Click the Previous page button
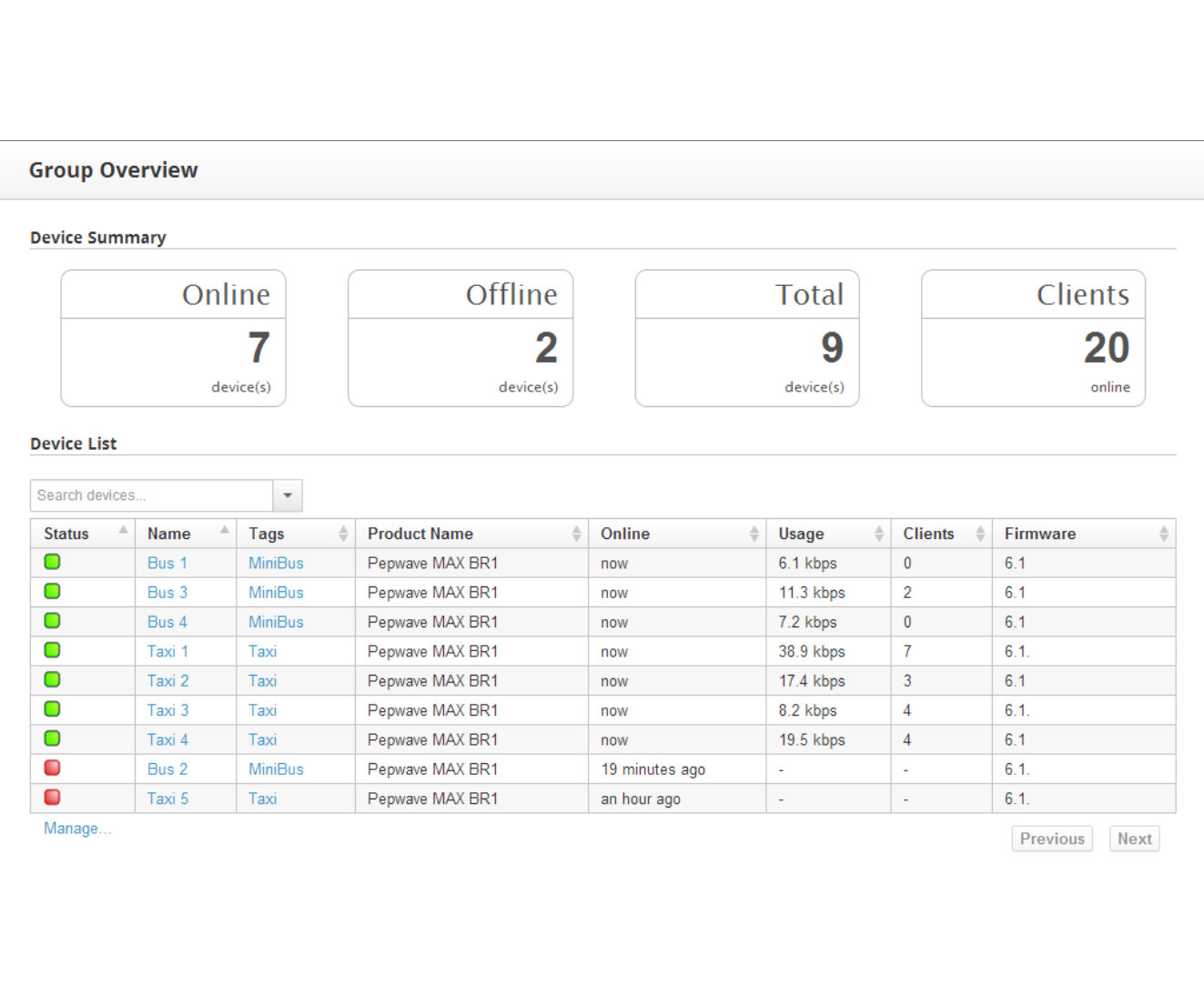The image size is (1204, 997). [x=1052, y=839]
